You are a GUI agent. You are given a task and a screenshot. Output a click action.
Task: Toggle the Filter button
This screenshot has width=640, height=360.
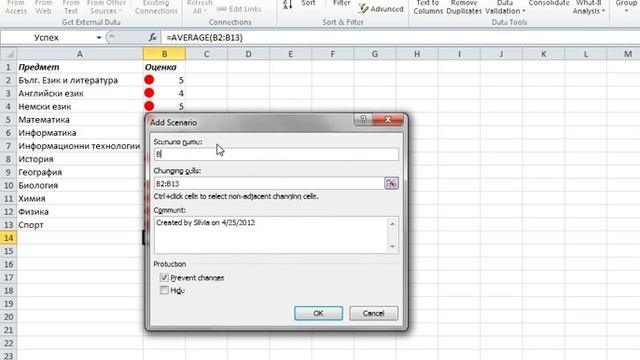tap(342, 3)
